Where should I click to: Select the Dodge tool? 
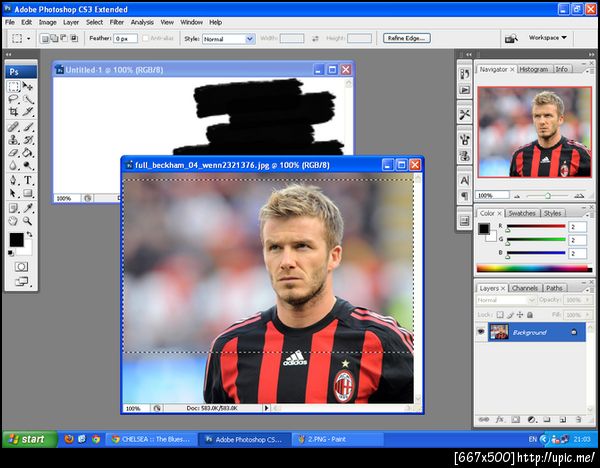click(28, 165)
